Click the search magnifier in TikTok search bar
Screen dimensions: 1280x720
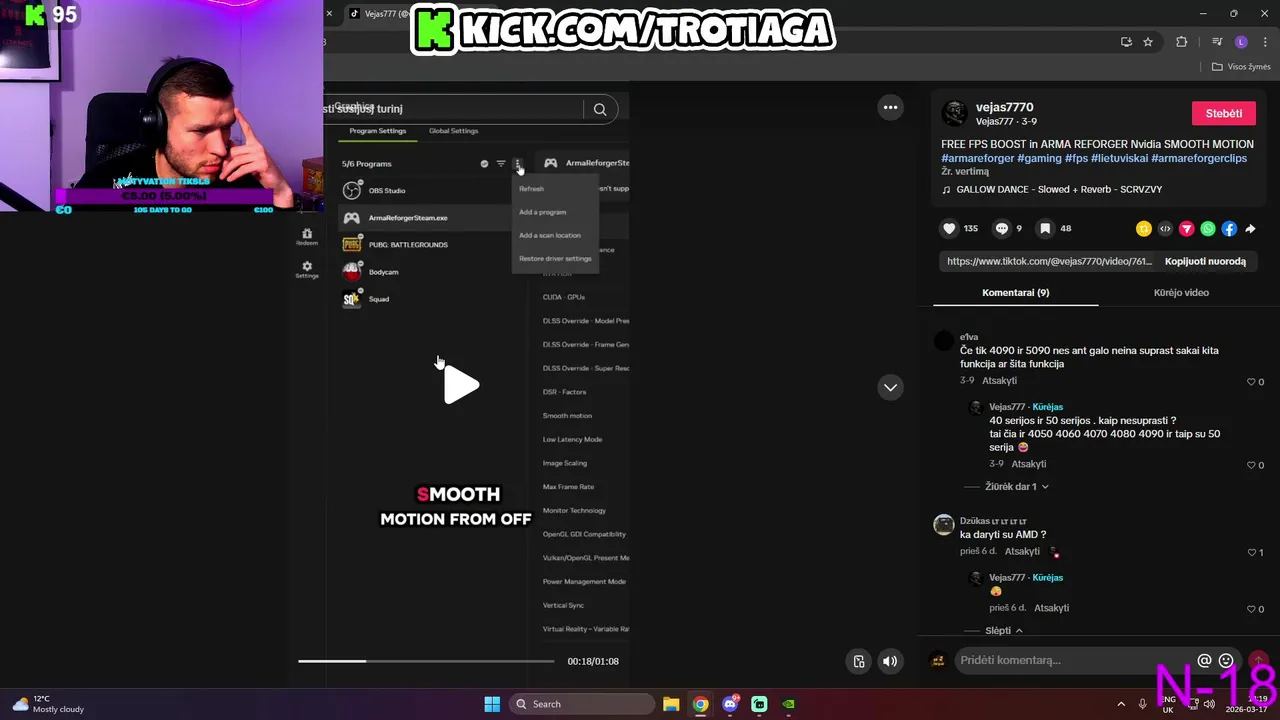(x=600, y=109)
